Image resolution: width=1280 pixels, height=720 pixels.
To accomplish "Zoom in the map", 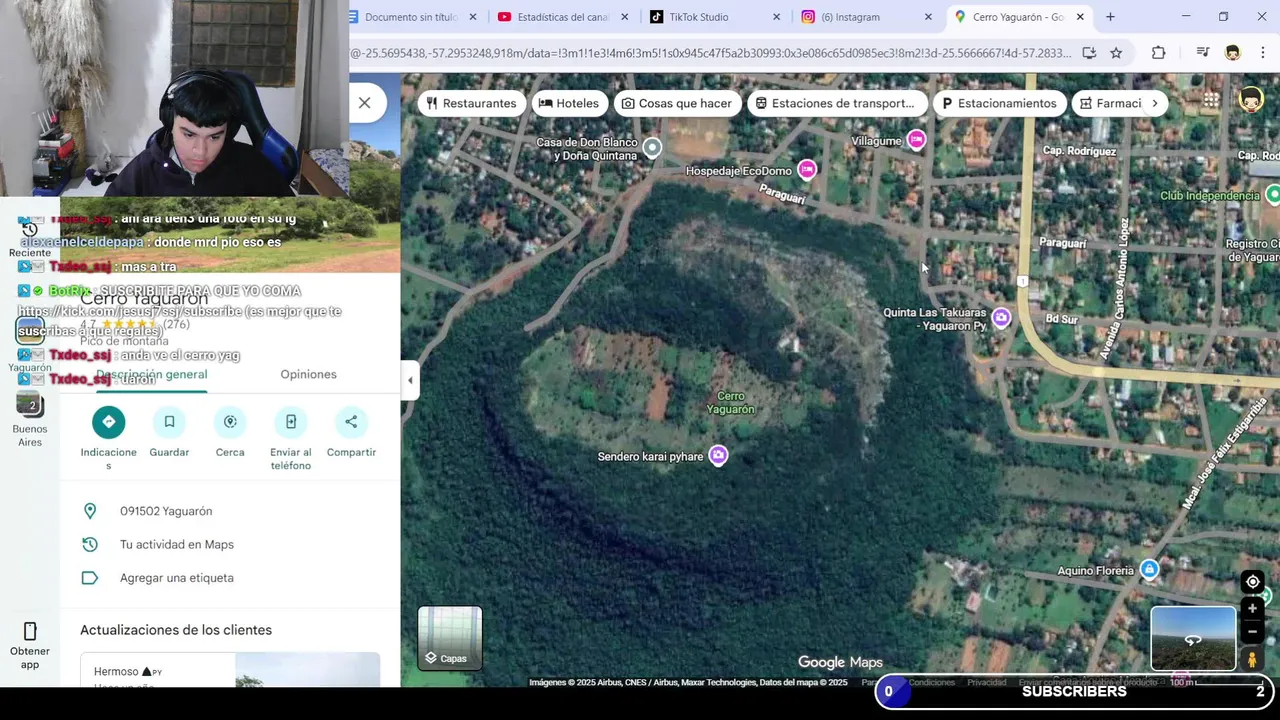I will pyautogui.click(x=1252, y=608).
